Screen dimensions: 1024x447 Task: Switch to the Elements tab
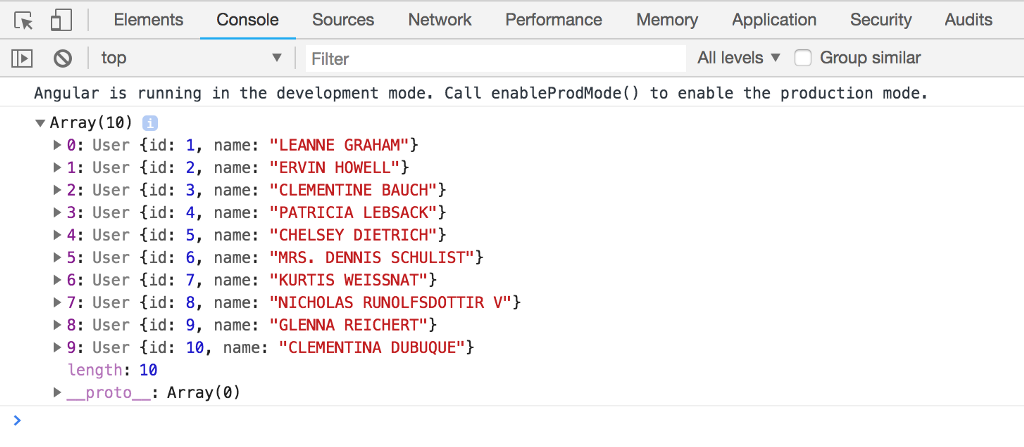[148, 20]
